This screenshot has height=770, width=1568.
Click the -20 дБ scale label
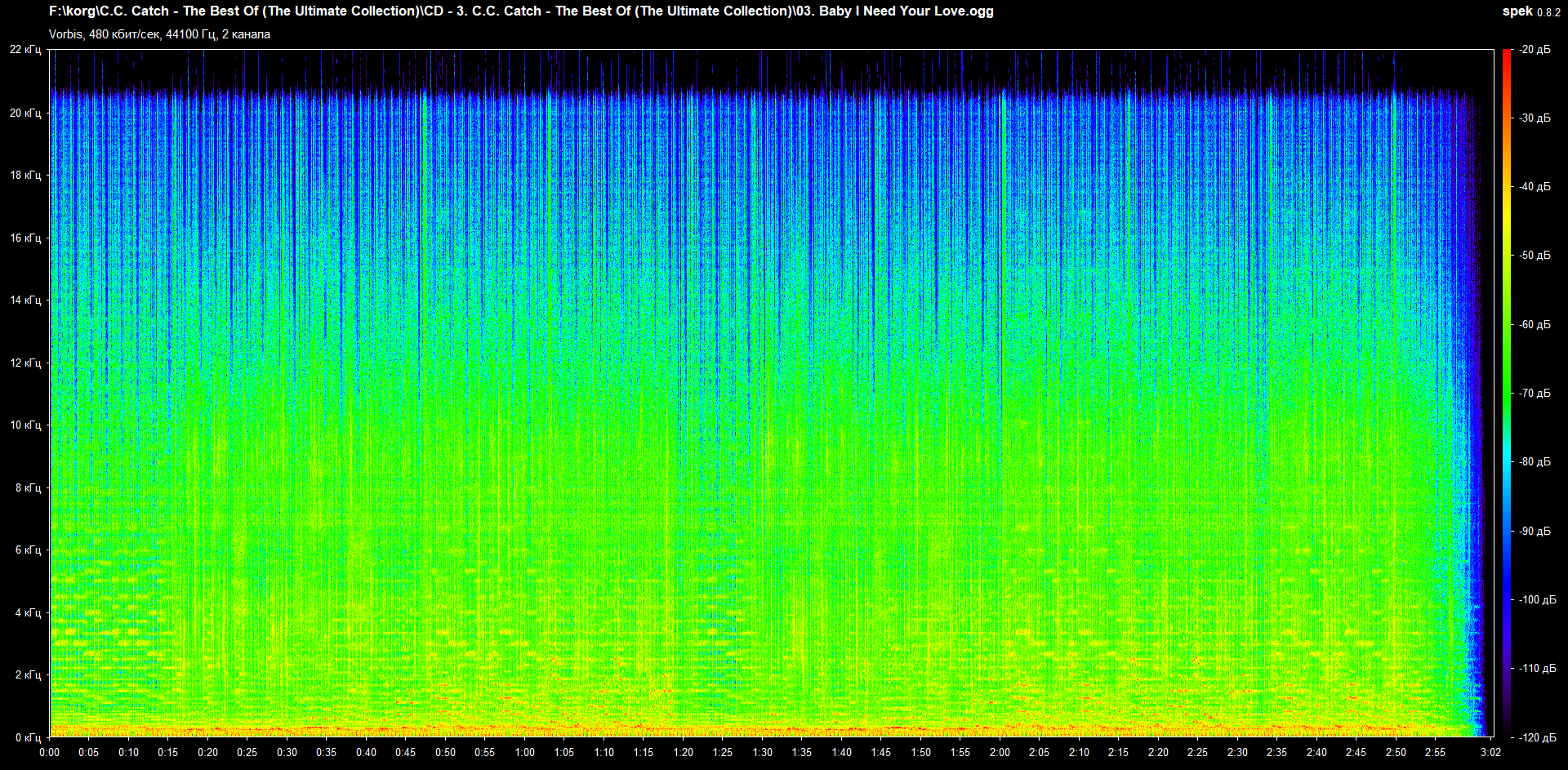click(x=1535, y=50)
